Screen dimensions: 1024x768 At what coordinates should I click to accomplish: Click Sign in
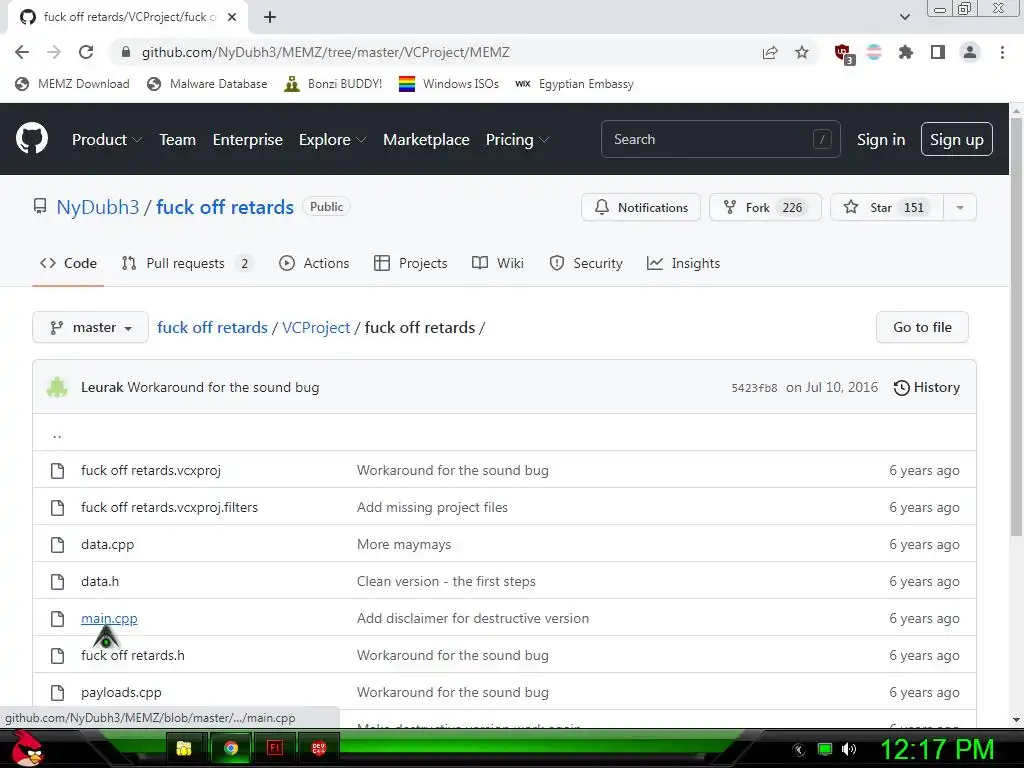click(x=881, y=139)
